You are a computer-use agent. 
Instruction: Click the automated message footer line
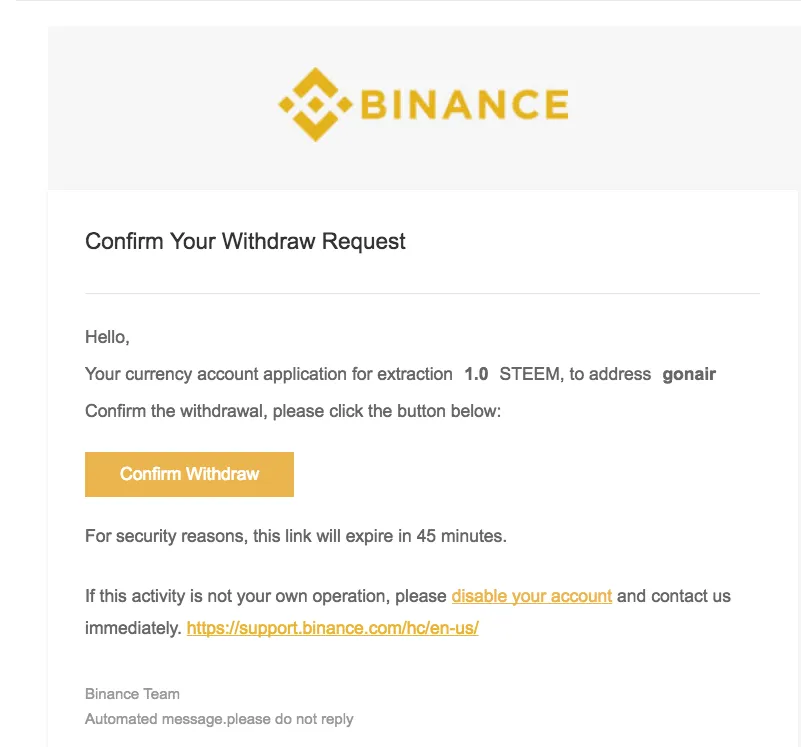218,718
